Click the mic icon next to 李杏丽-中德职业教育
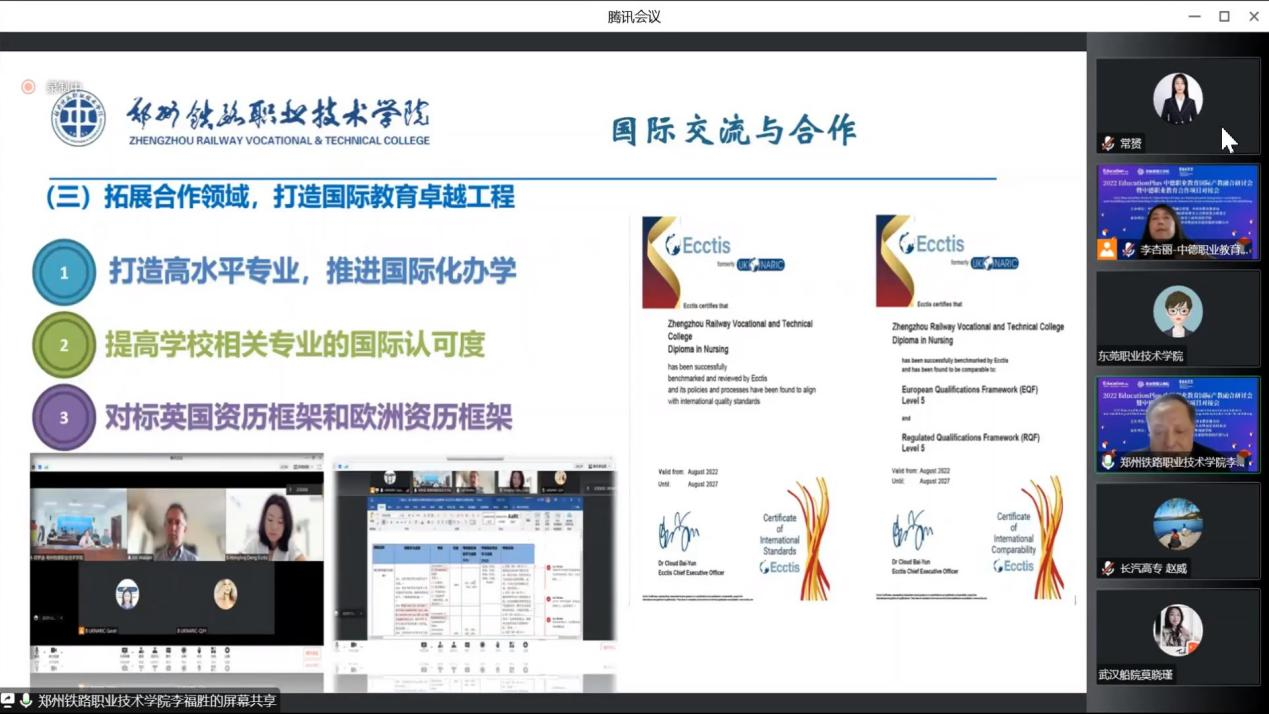This screenshot has width=1269, height=714. 1129,250
